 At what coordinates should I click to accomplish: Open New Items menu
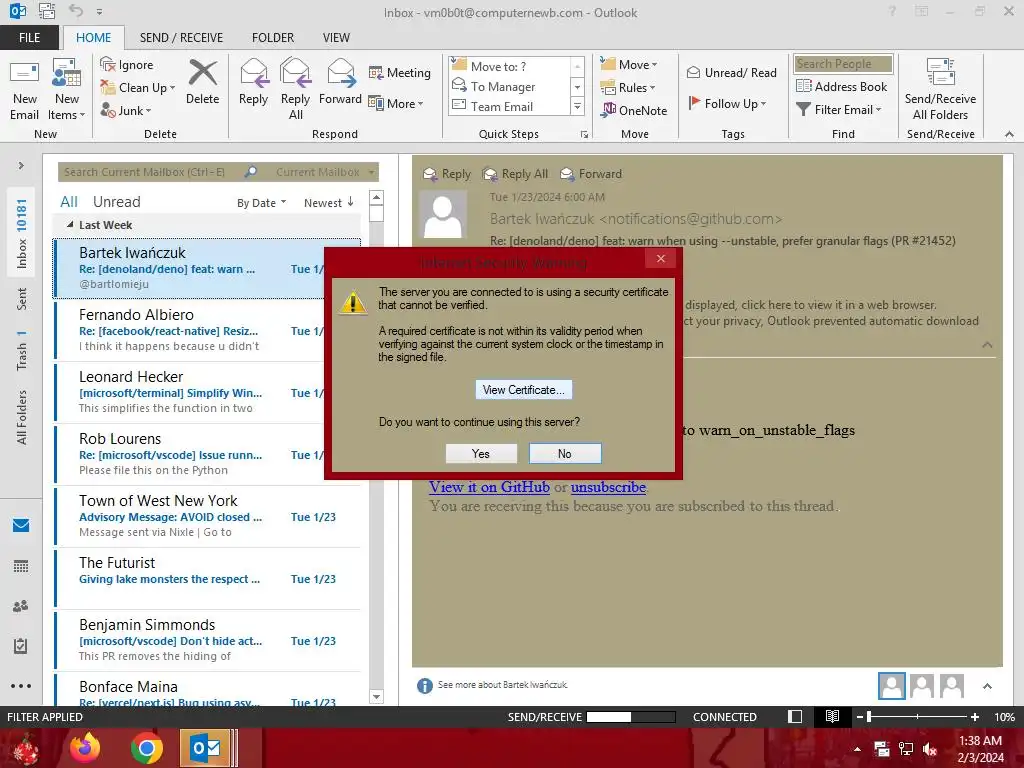67,90
